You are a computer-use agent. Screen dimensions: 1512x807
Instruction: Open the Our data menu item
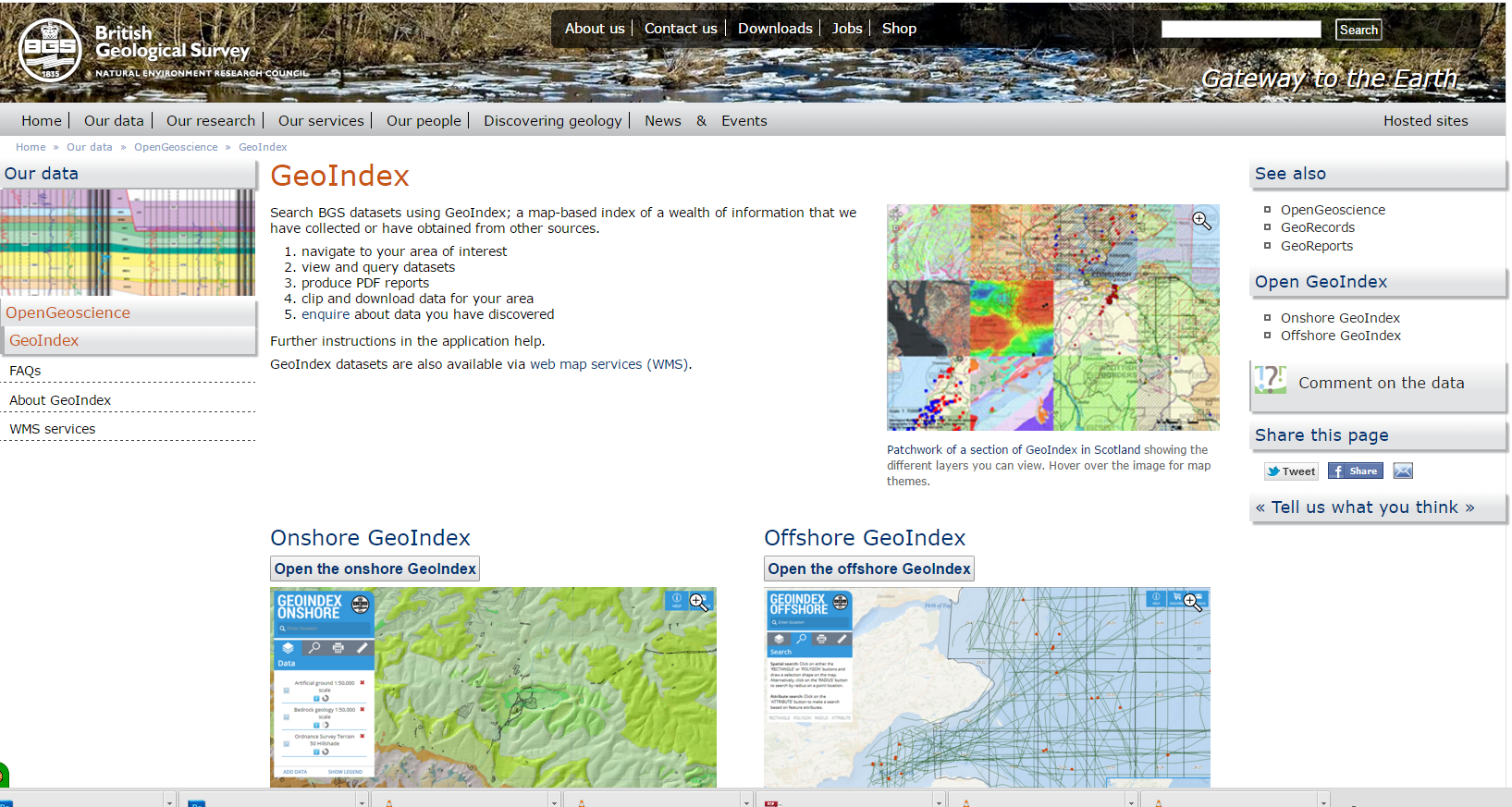click(x=114, y=121)
